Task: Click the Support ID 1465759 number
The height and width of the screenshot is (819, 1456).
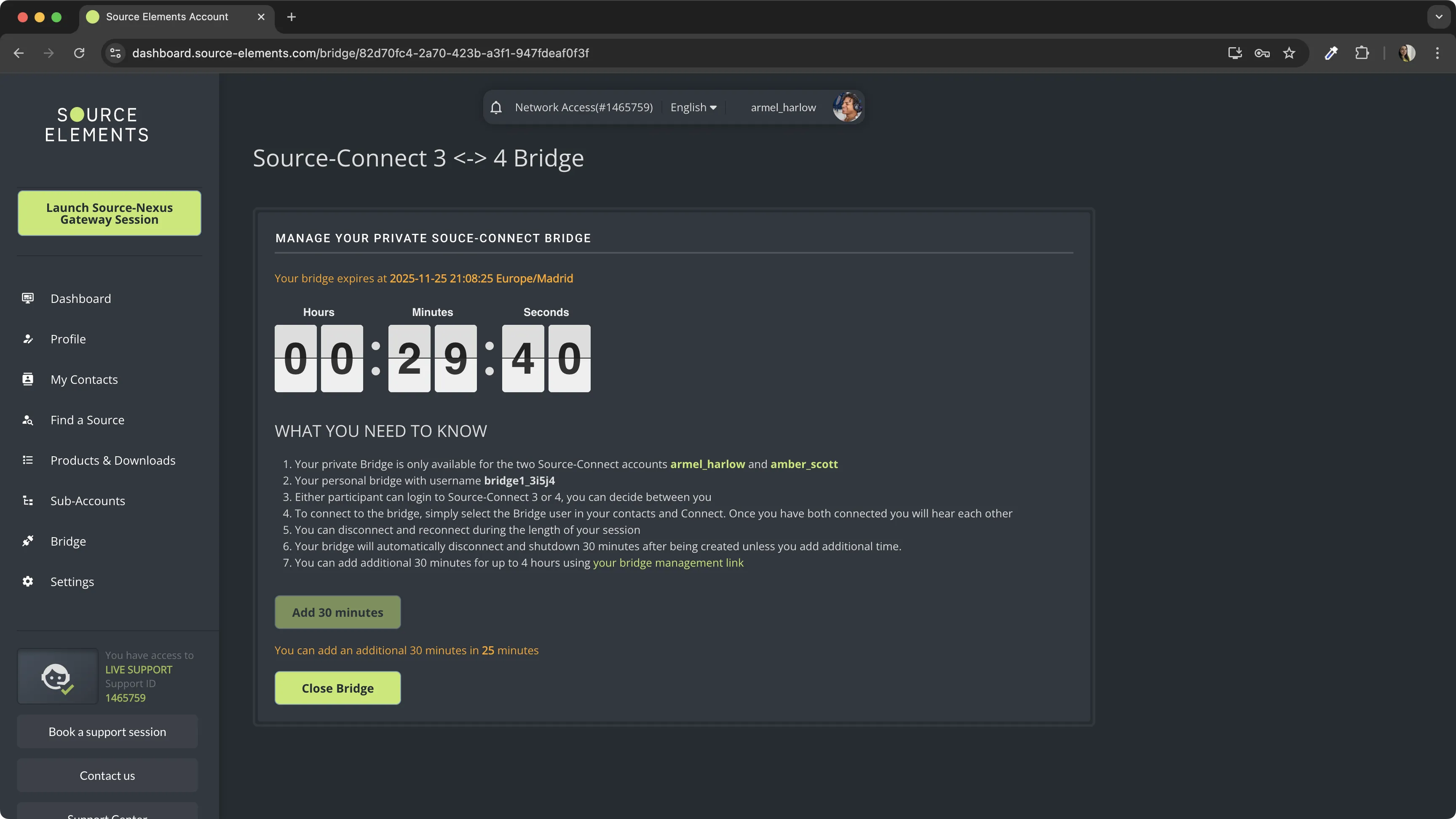Action: coord(126,698)
